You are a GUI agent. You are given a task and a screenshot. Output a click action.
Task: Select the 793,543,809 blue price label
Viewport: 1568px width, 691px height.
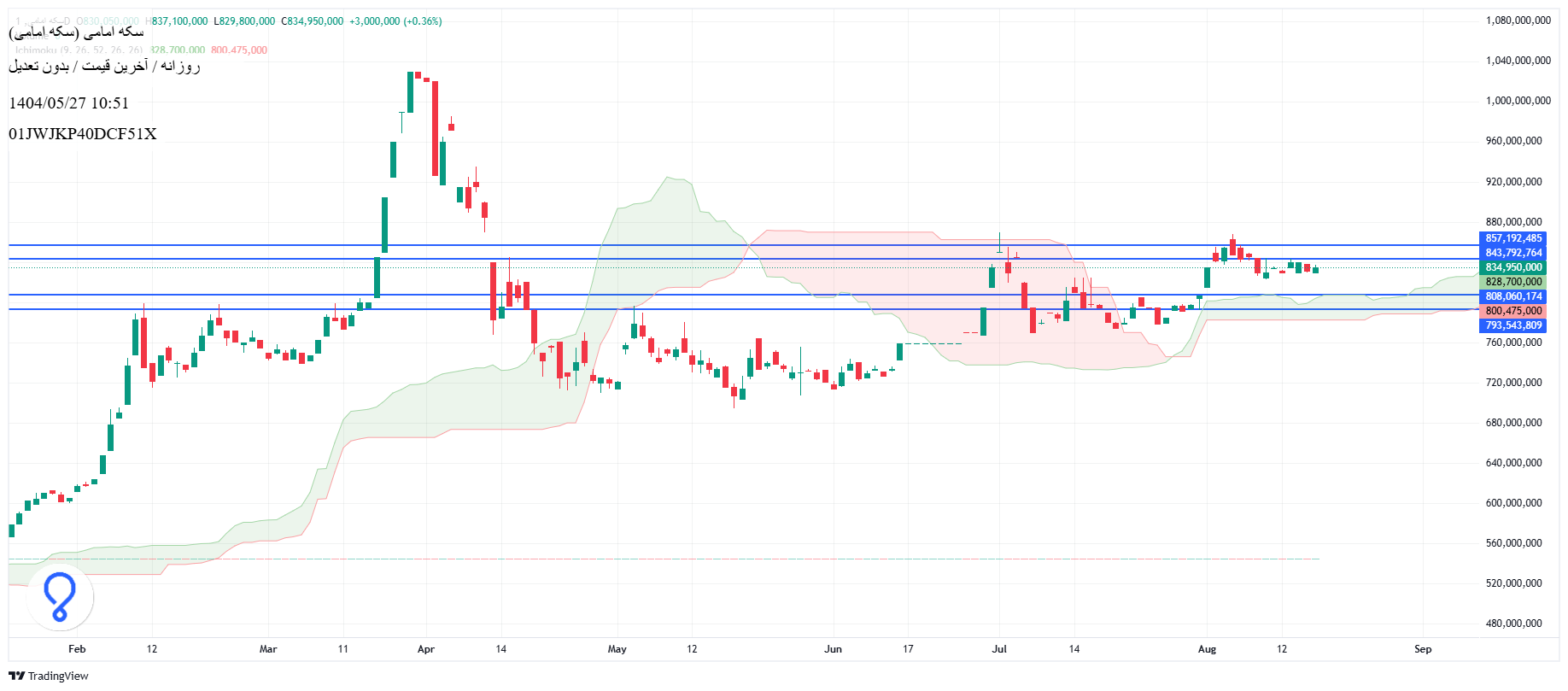pos(1512,325)
